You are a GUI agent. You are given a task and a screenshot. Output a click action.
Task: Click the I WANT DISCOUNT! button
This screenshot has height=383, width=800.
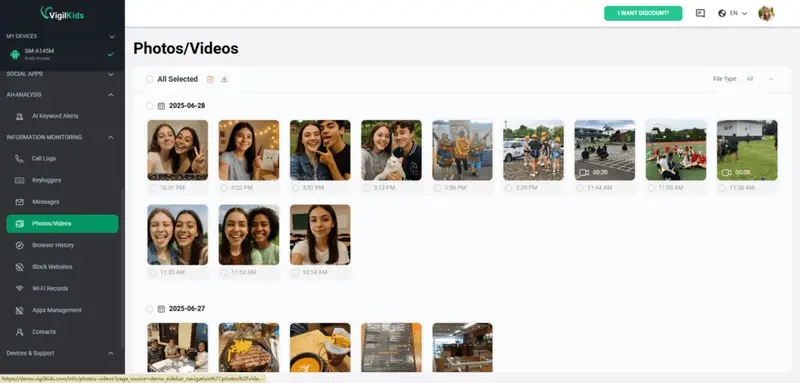pyautogui.click(x=643, y=13)
